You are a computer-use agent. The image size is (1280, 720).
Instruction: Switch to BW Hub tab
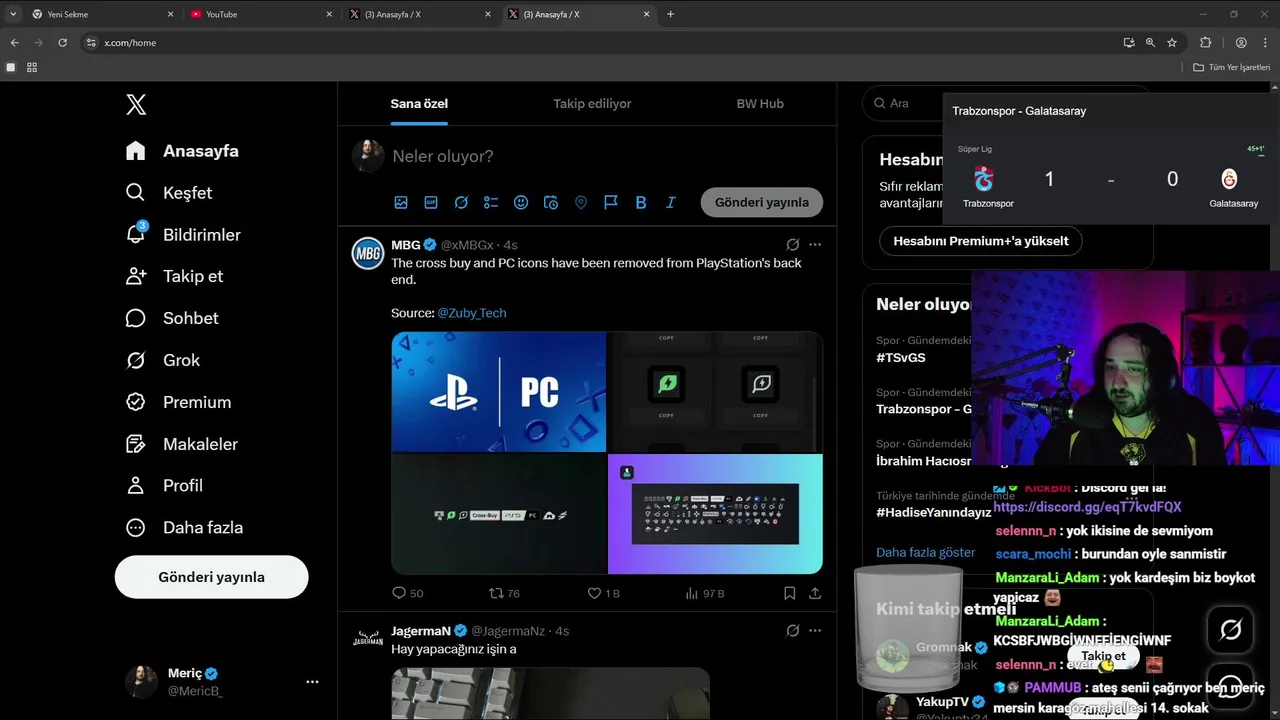760,103
